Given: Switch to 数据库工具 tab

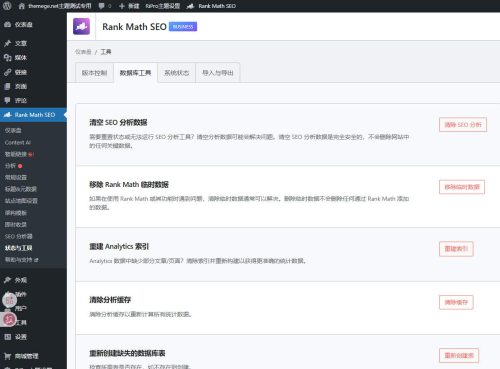Looking at the screenshot, I should 135,73.
